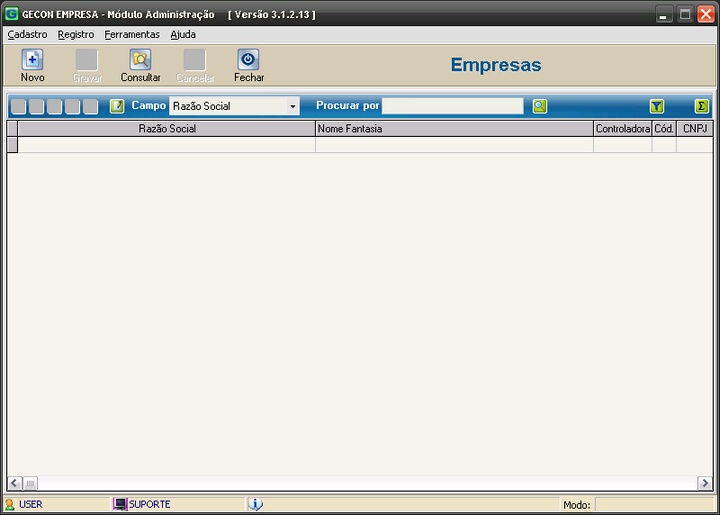The image size is (720, 515).
Task: Click the Fechar toolbar icon
Action: (248, 60)
